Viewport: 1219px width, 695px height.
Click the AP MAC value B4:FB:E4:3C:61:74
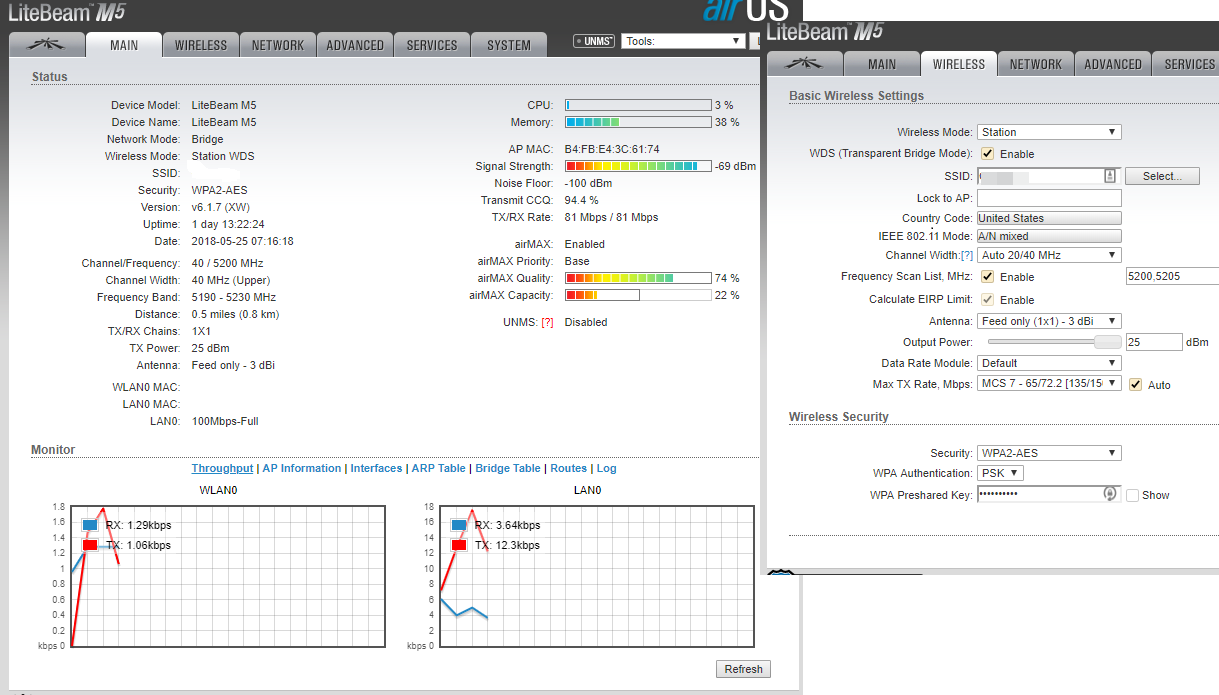click(x=612, y=149)
